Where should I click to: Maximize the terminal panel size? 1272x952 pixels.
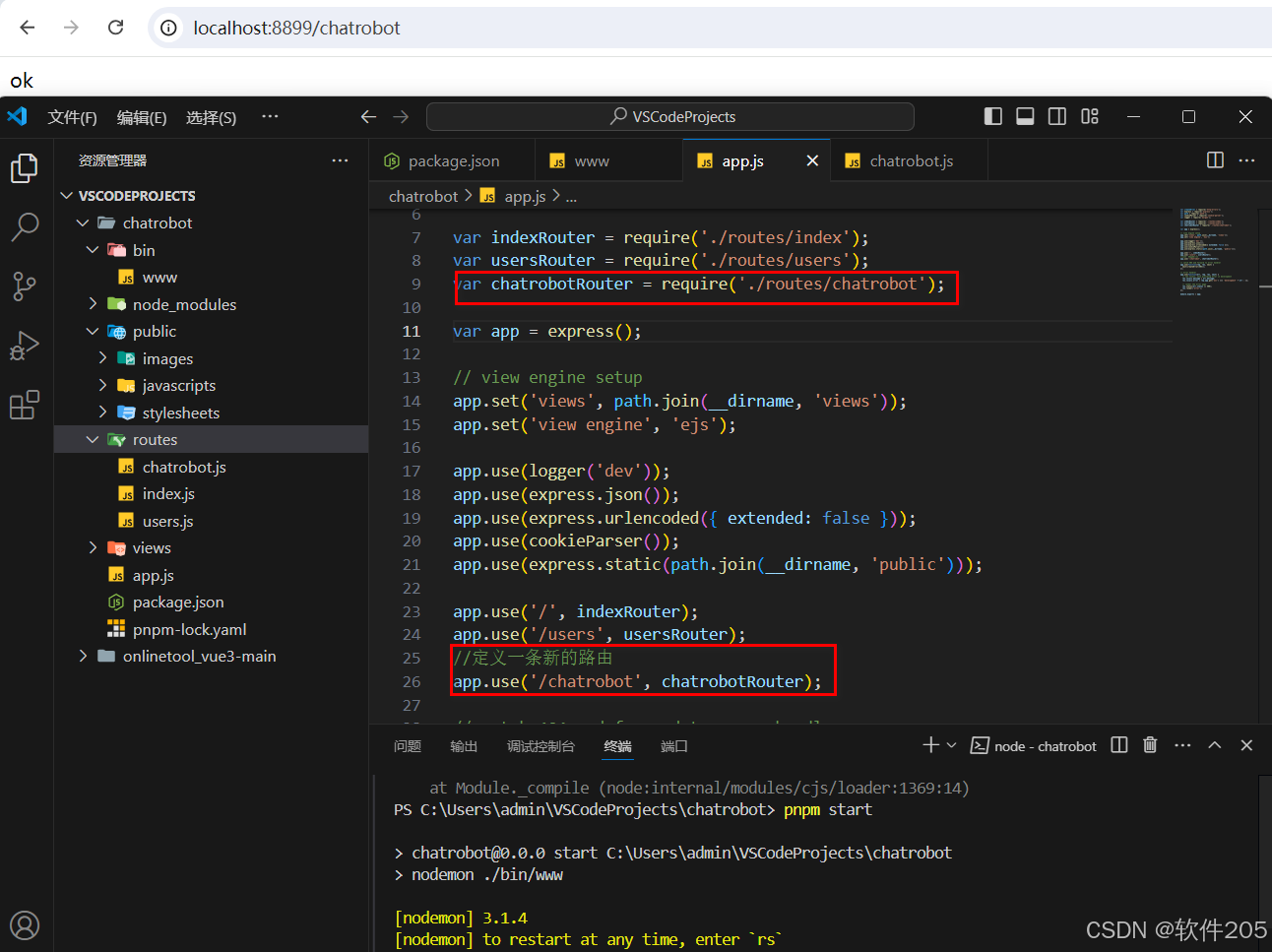click(x=1215, y=745)
